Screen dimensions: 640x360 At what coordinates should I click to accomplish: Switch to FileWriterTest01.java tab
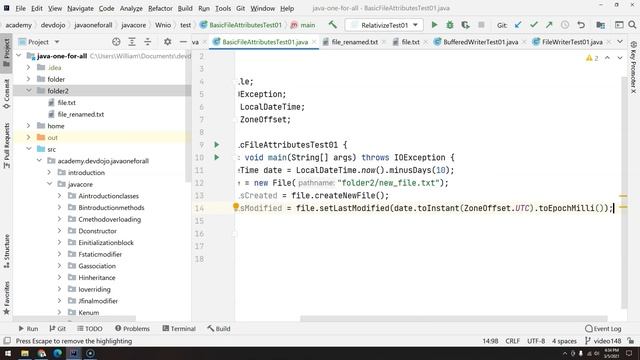click(x=572, y=42)
